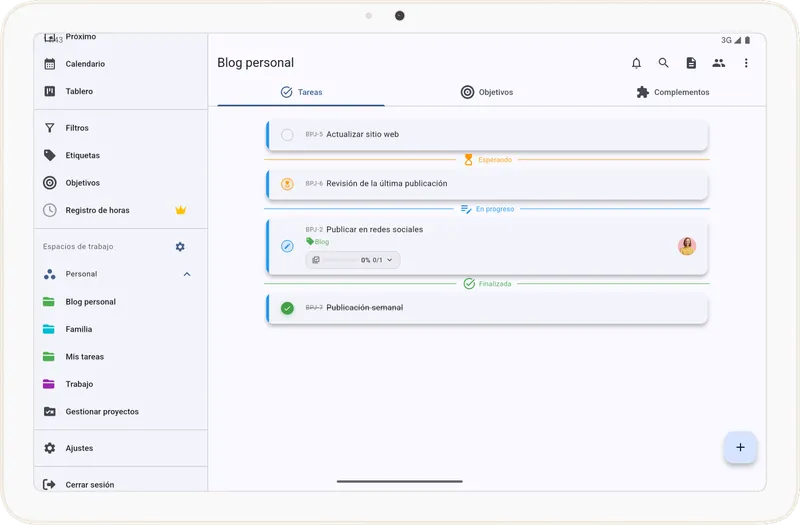Screen dimensions: 800x525
Task: Mark "Actualizar sitio web" as complete
Action: point(287,135)
